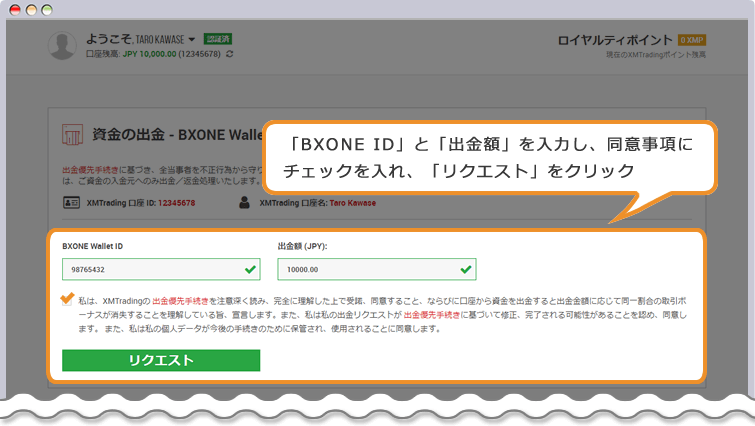Click the yellow minimize window button
The width and height of the screenshot is (755, 426).
coord(31,10)
